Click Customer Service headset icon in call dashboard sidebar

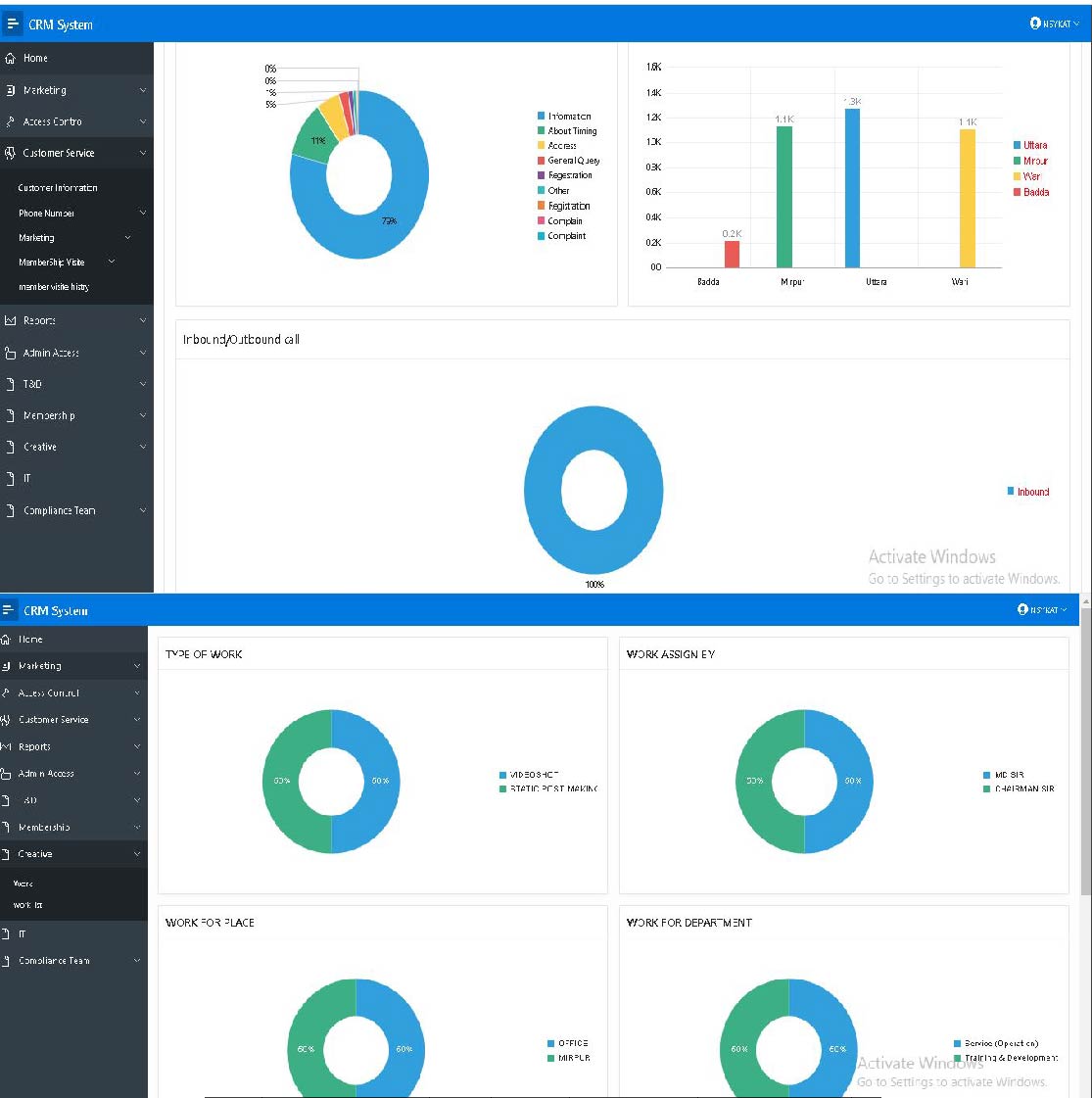(10, 153)
